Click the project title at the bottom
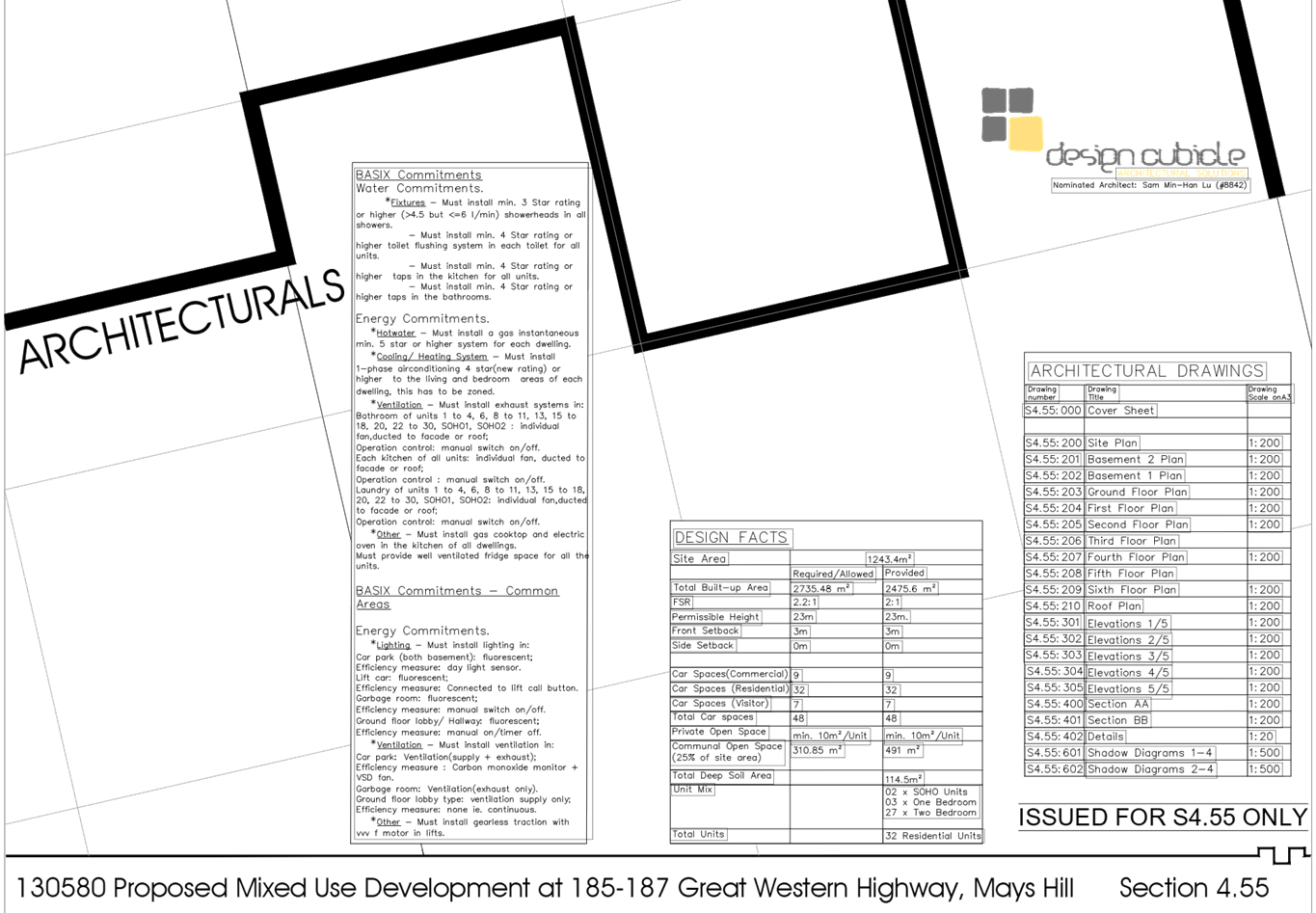Viewport: 1316px width, 913px height. click(x=546, y=888)
